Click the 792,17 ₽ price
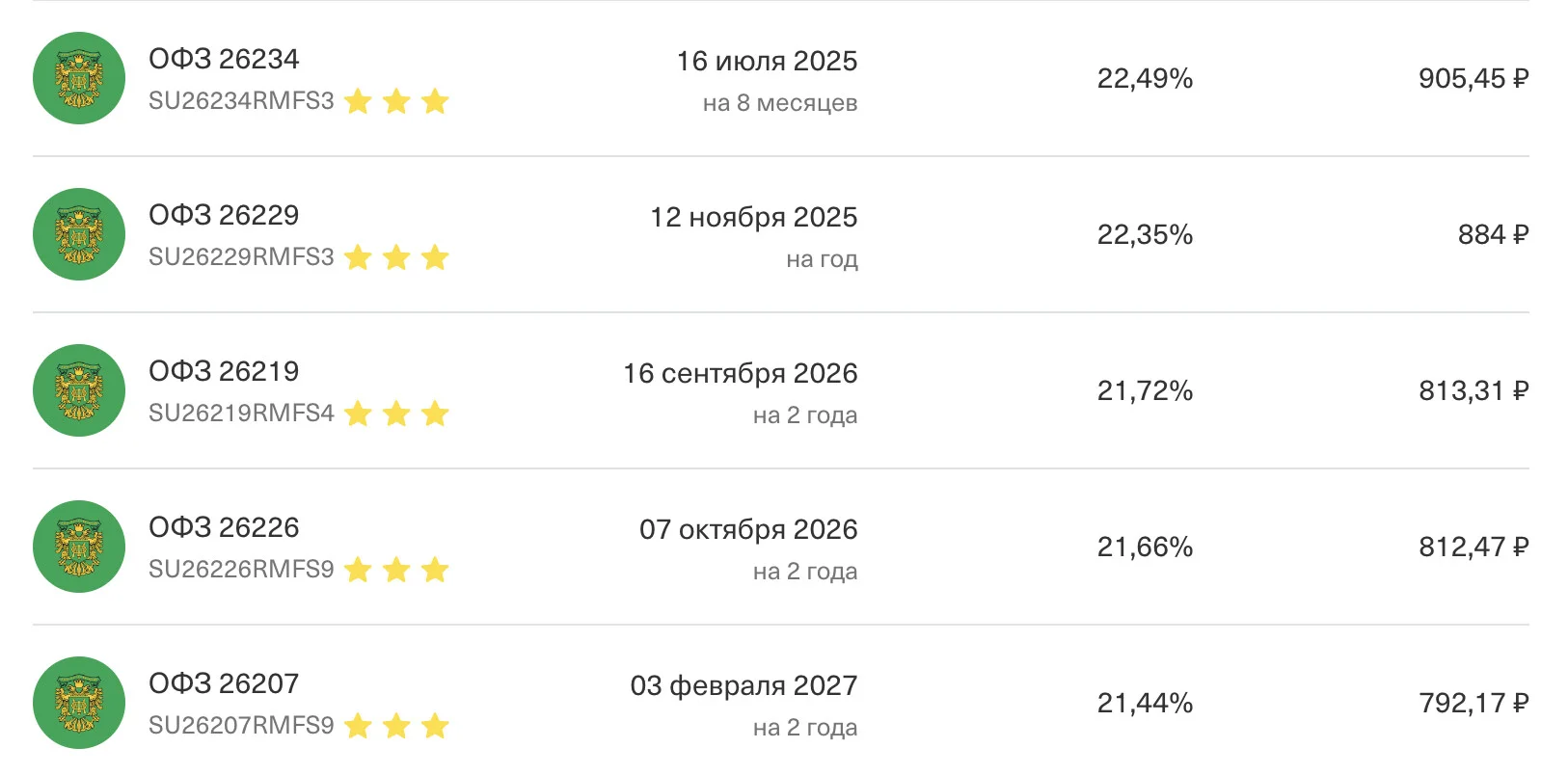The image size is (1568, 775). click(x=1473, y=704)
